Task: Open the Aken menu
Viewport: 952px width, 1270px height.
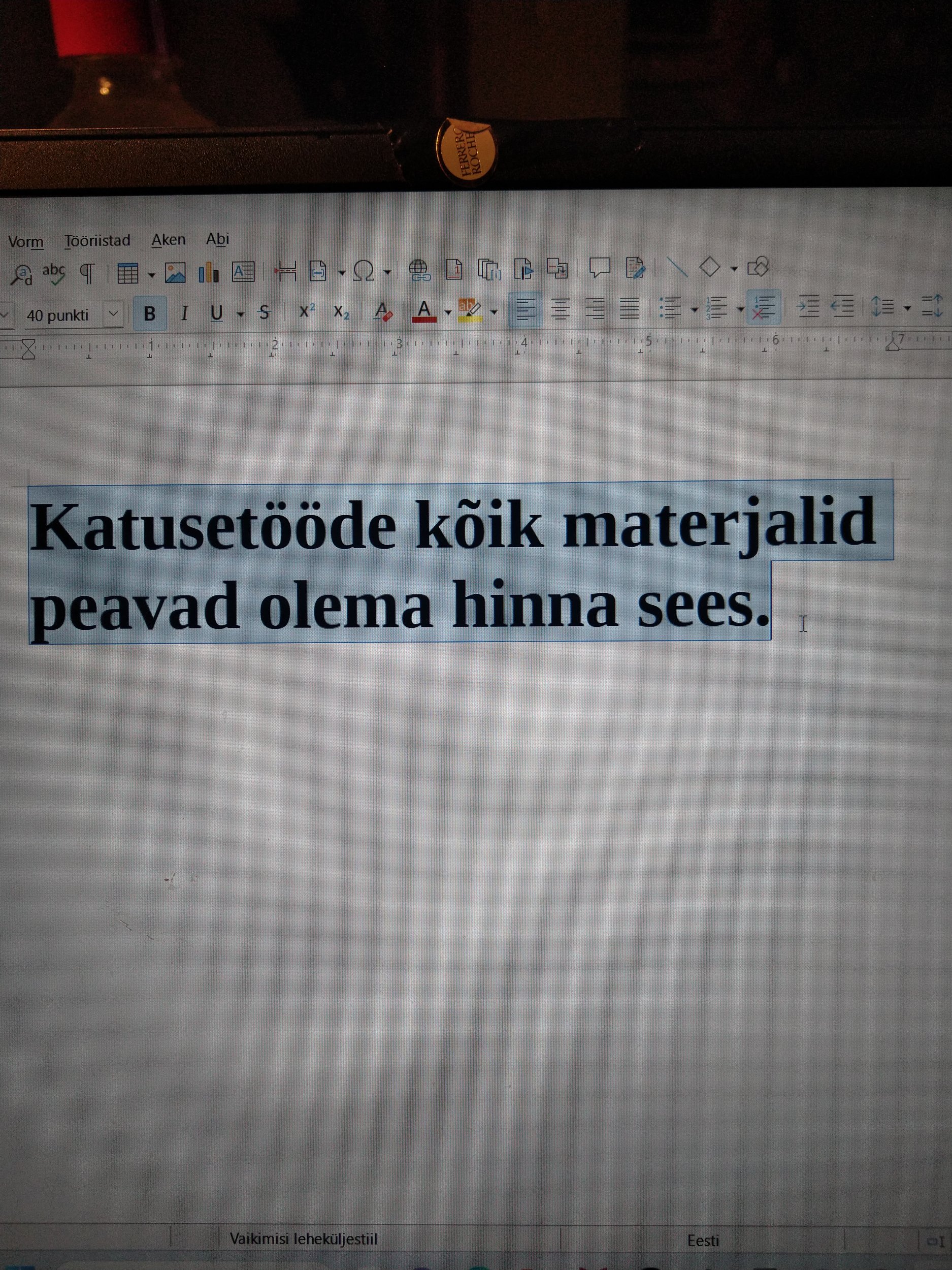Action: (x=168, y=239)
